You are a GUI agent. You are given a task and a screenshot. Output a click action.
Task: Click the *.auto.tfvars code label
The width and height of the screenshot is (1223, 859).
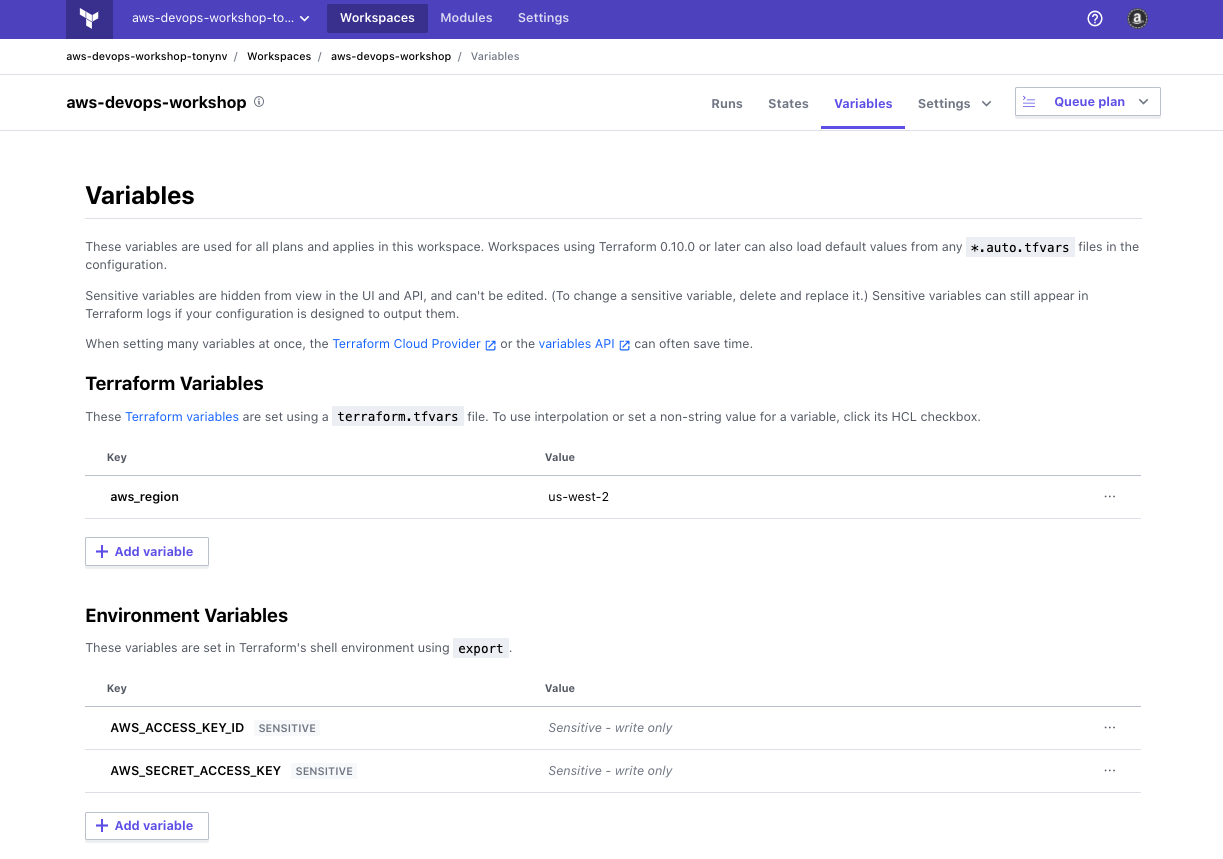[x=1020, y=247]
